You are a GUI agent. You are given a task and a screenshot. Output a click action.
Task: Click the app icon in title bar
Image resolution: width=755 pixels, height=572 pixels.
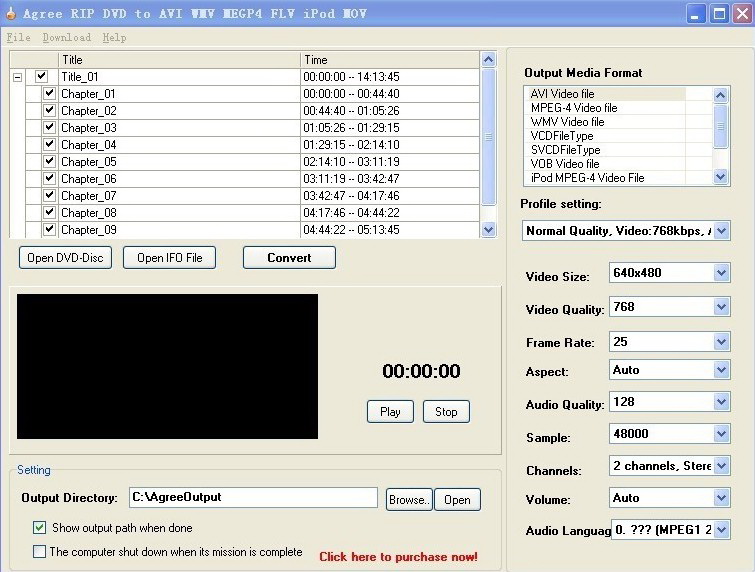(10, 14)
